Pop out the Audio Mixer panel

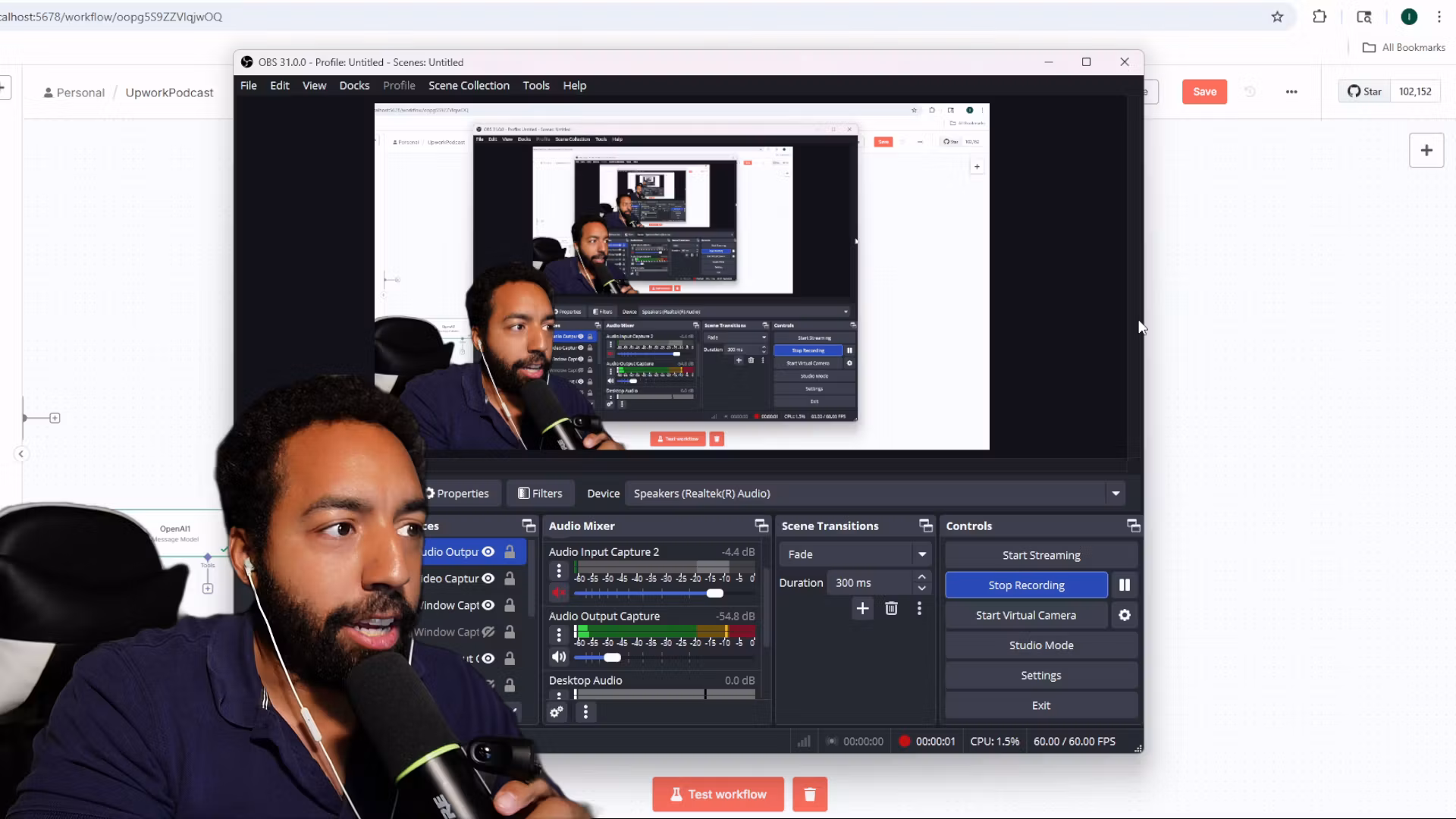[x=761, y=526]
